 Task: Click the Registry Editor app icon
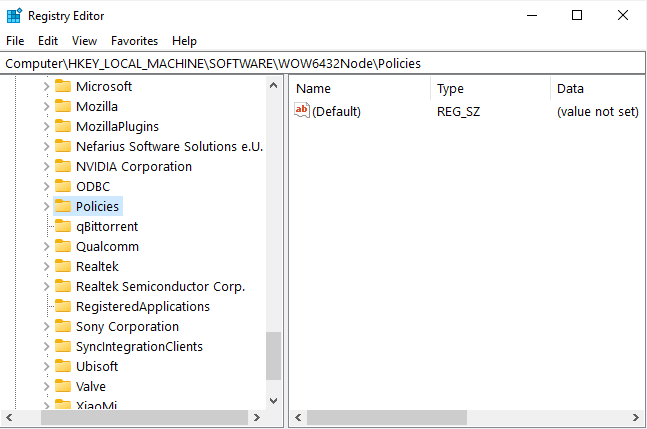pyautogui.click(x=14, y=15)
